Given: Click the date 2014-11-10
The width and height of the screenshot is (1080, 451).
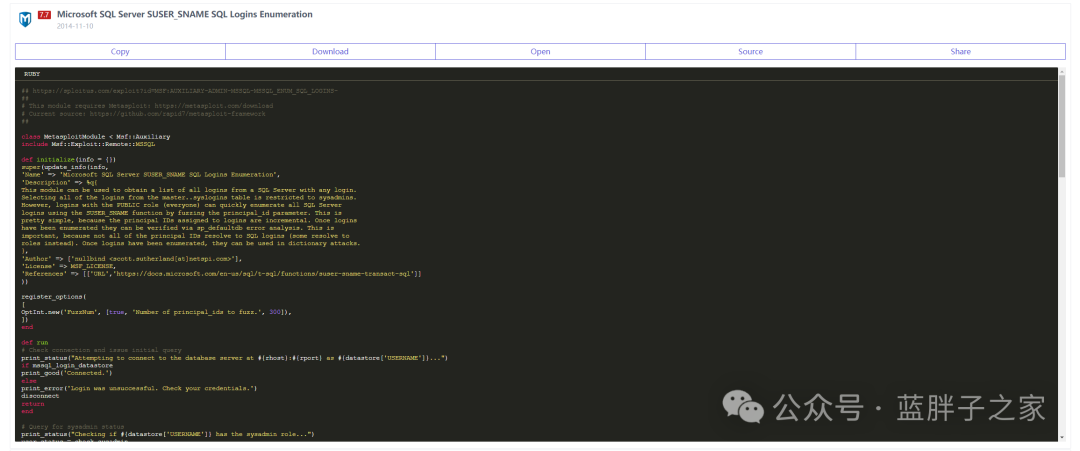Looking at the screenshot, I should pos(75,26).
